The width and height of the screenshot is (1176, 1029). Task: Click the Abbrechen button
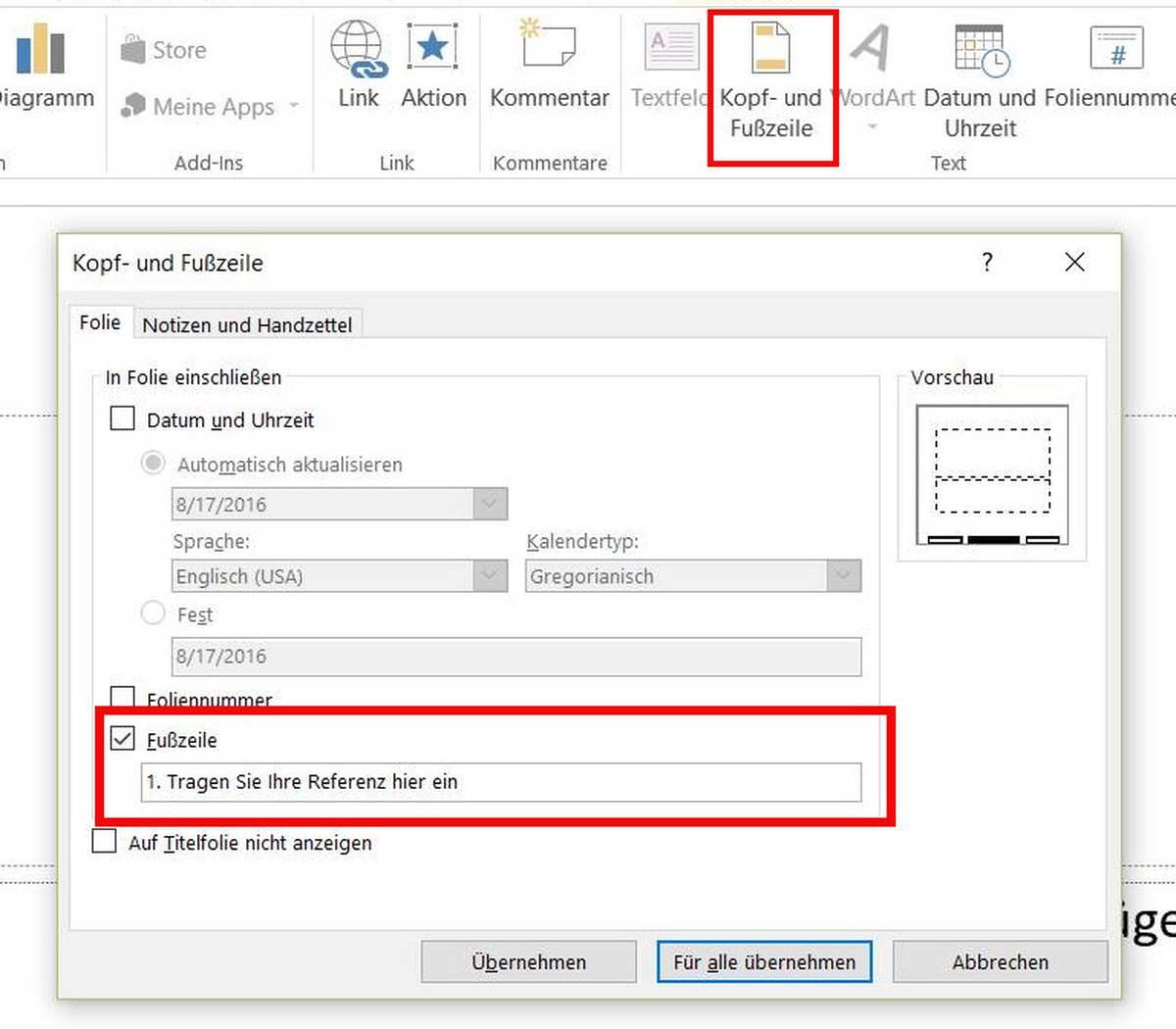point(1000,962)
